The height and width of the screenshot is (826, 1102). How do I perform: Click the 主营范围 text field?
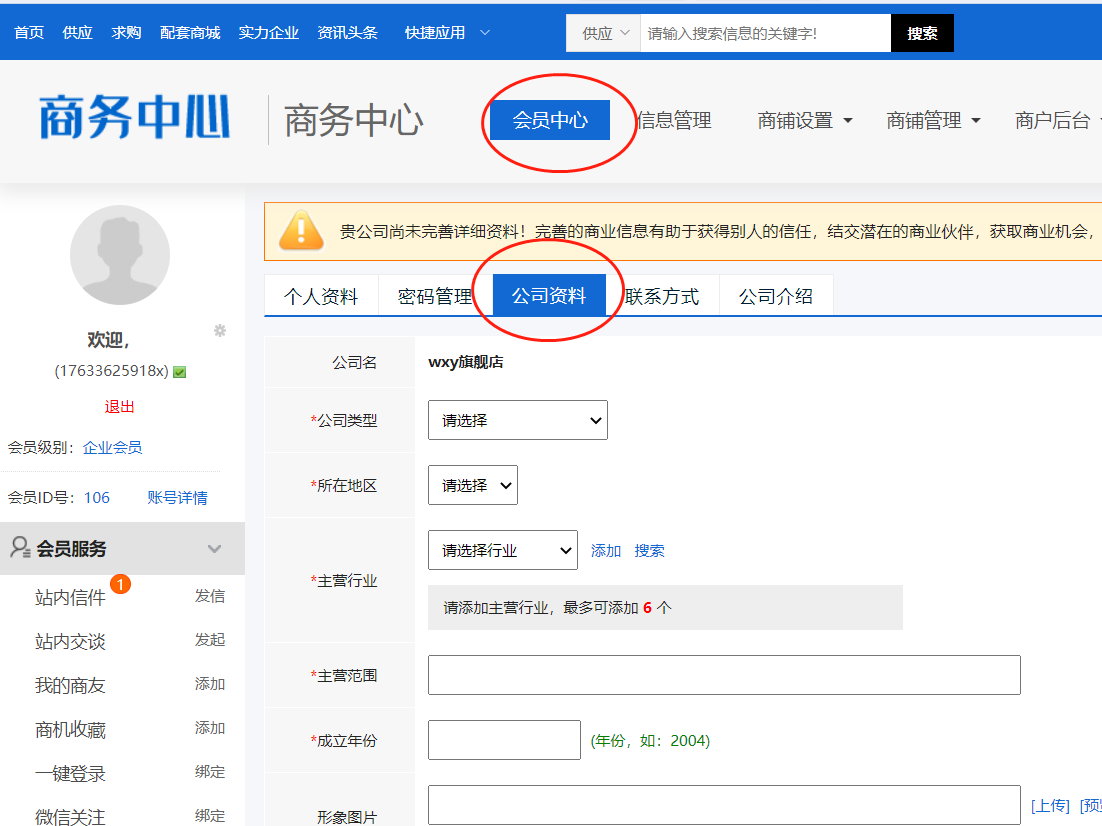[724, 675]
